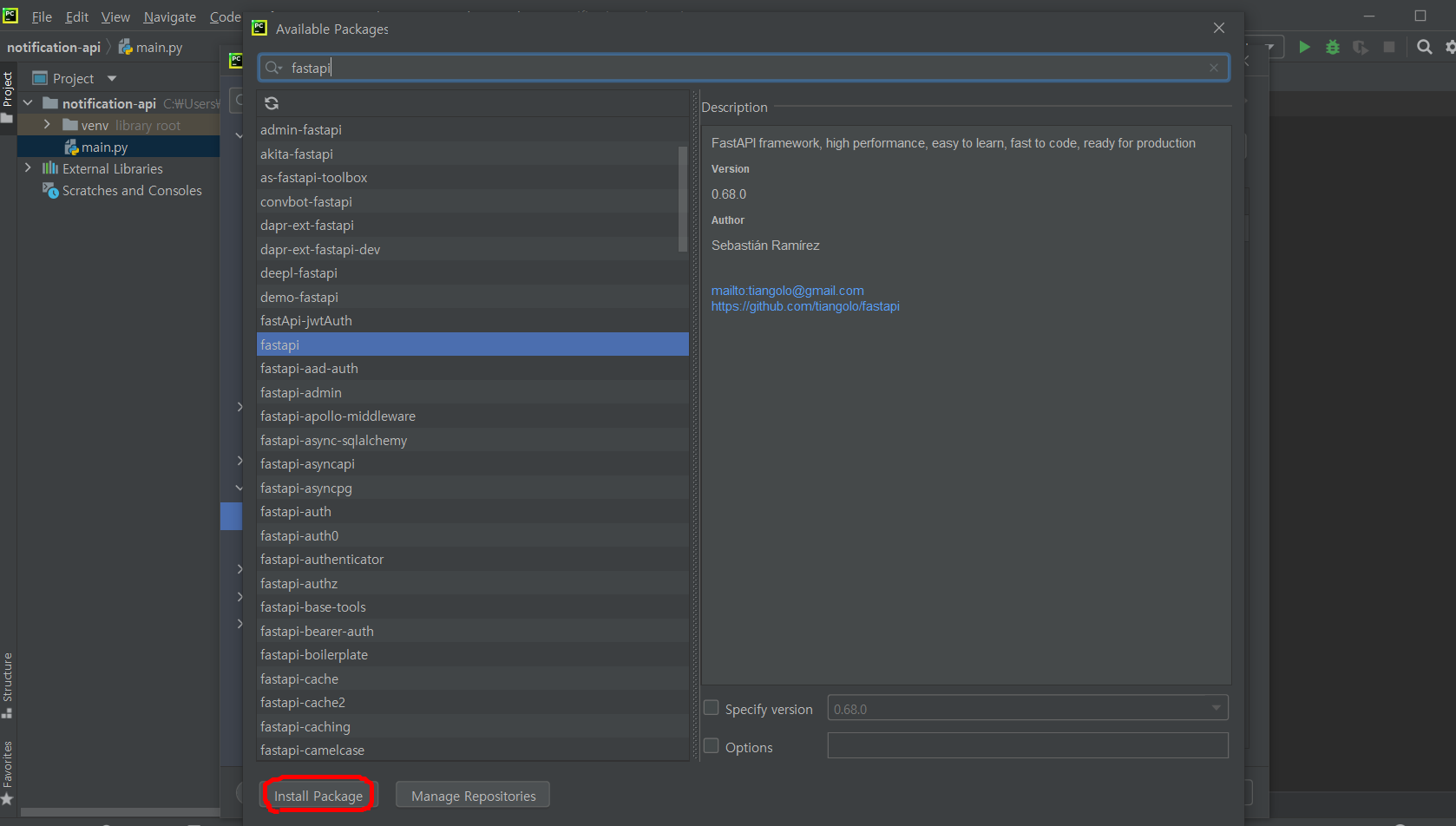Click the main.py breadcrumb in navigation bar
Image resolution: width=1456 pixels, height=826 pixels.
150,47
